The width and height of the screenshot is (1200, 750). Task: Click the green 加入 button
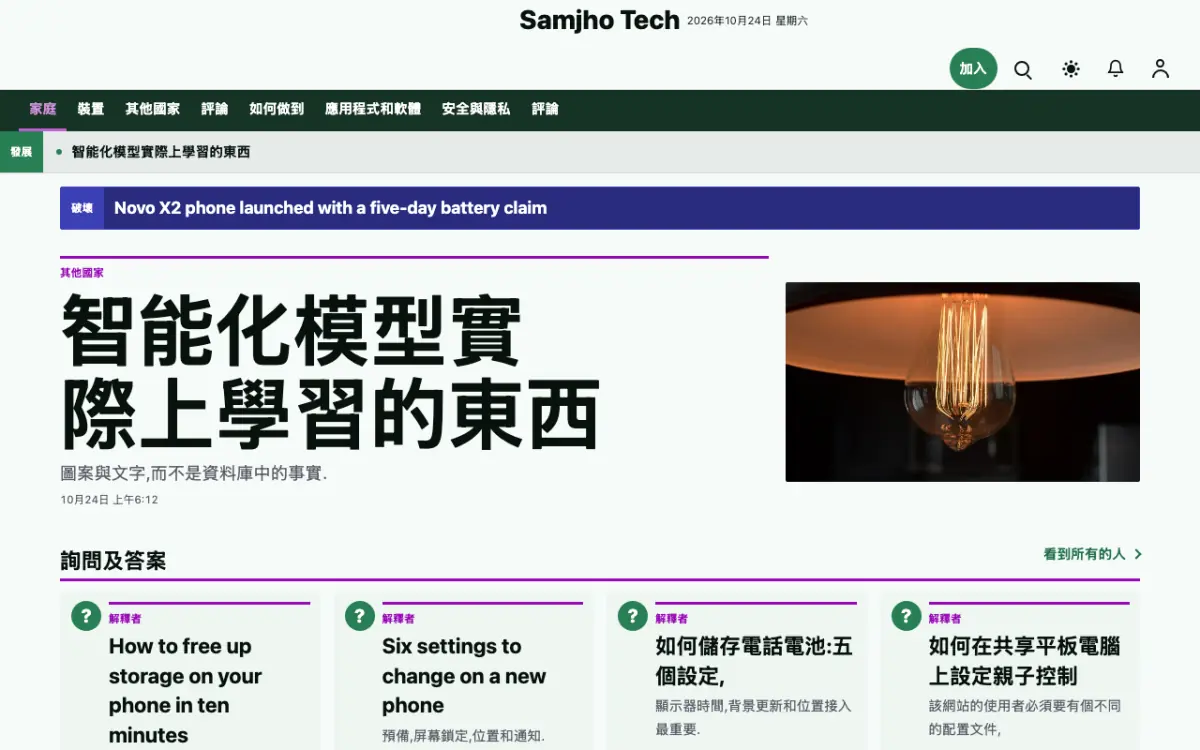[973, 69]
